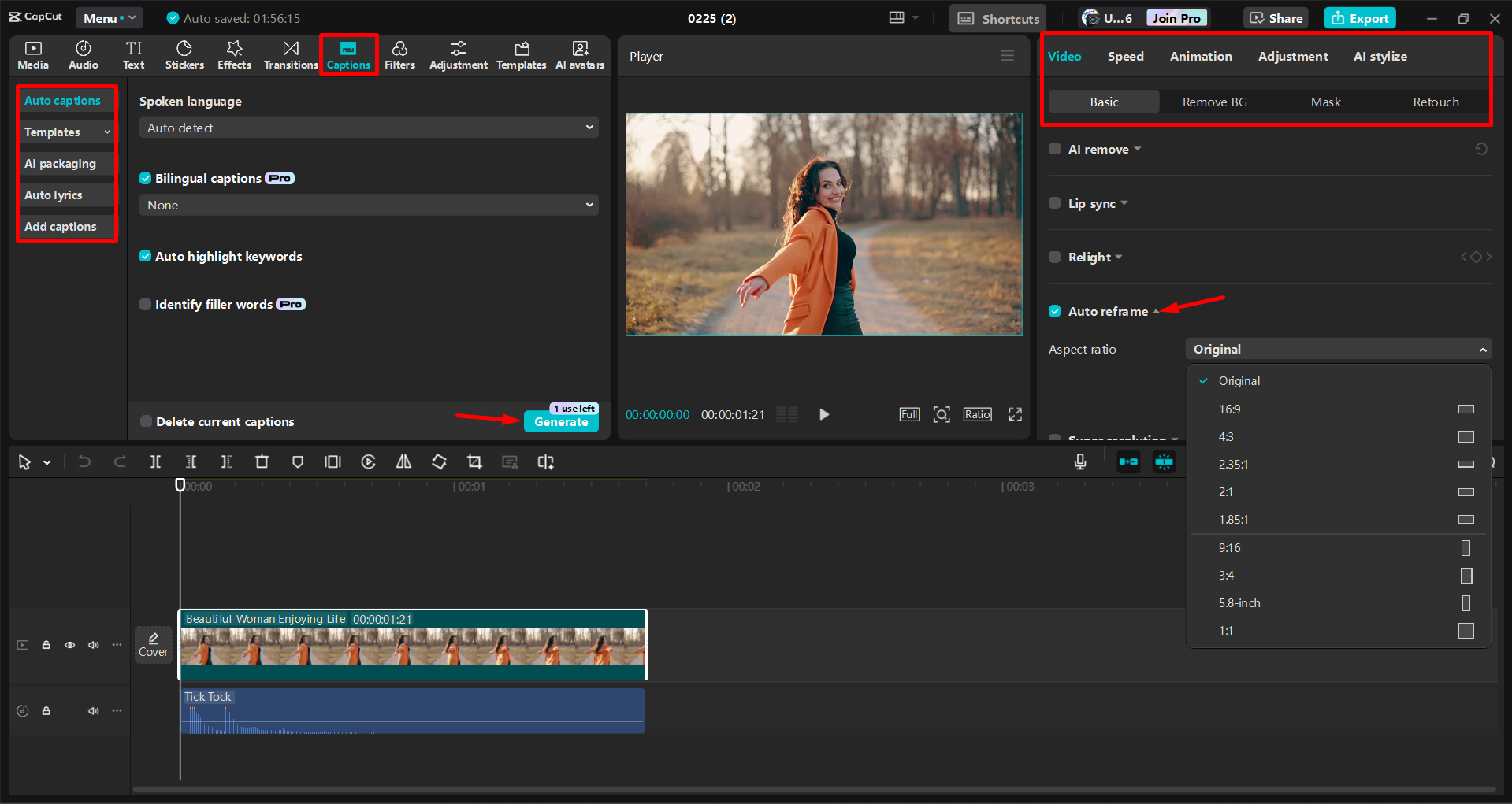Disable Auto highlight keywords

(x=146, y=256)
